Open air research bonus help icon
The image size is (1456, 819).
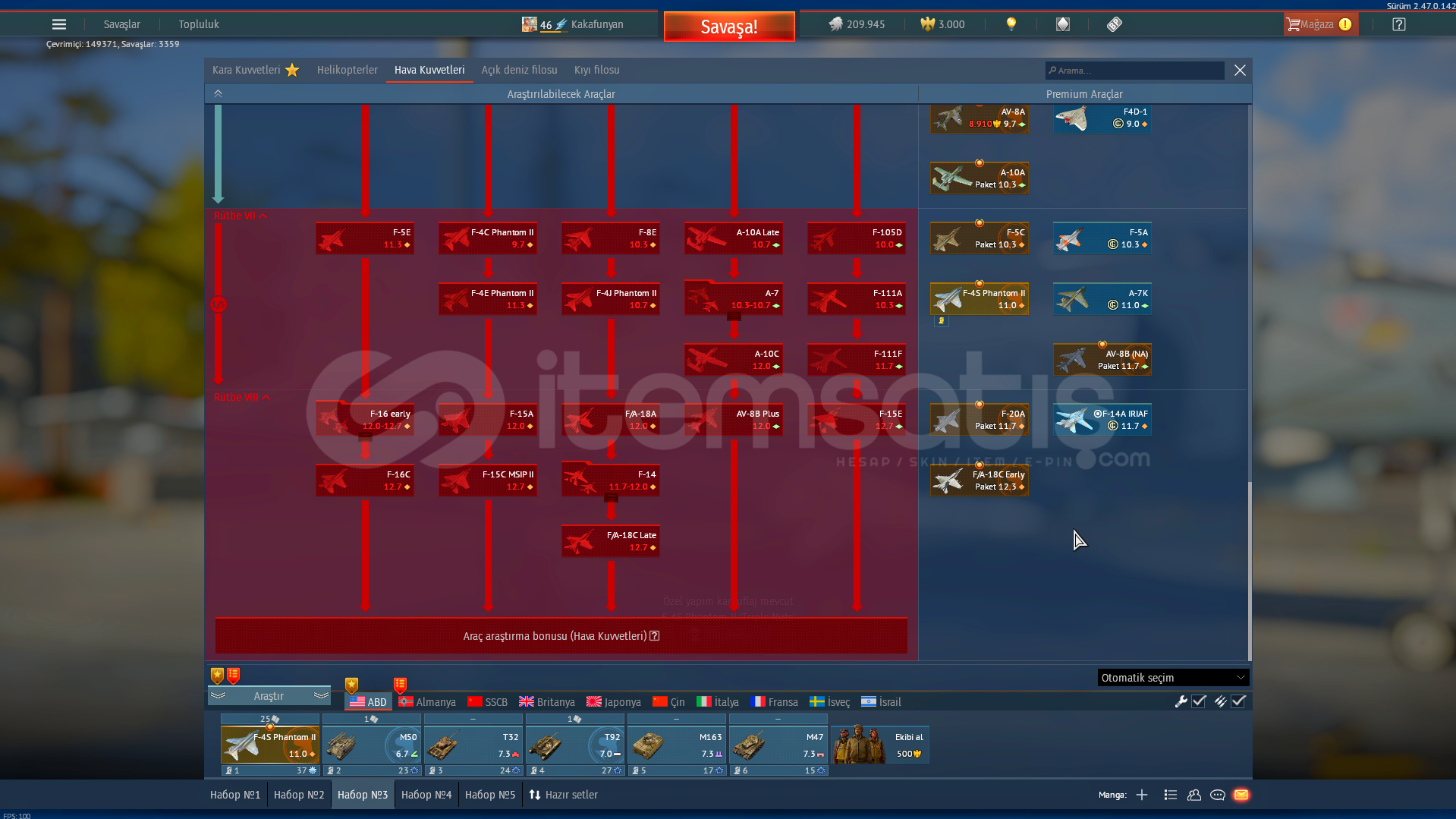pyautogui.click(x=655, y=636)
